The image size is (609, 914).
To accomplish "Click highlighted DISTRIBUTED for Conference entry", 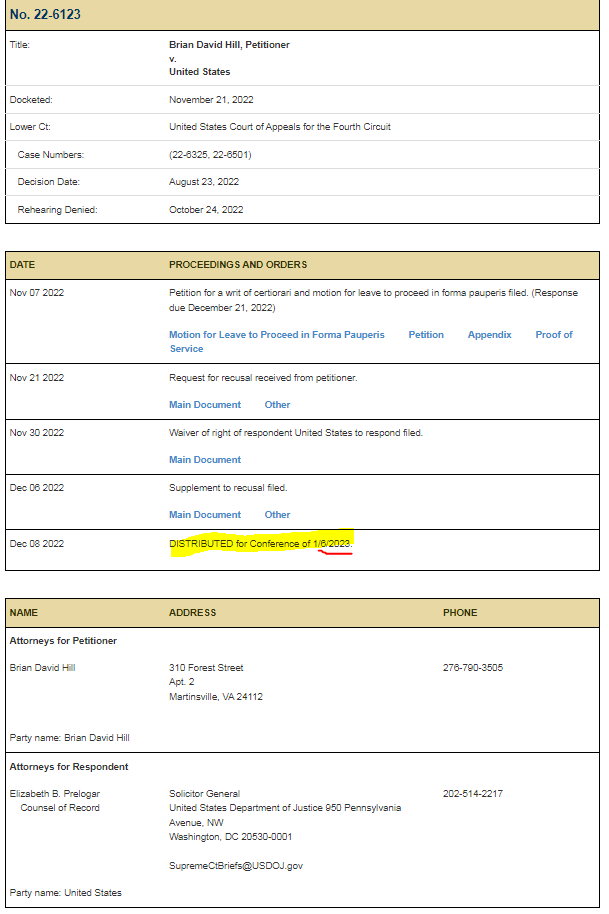I will 261,543.
